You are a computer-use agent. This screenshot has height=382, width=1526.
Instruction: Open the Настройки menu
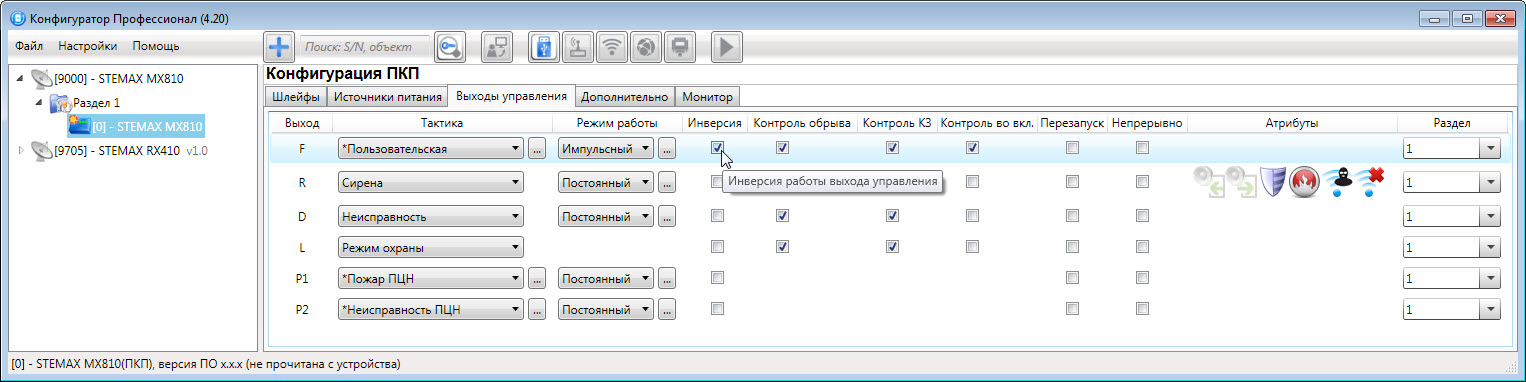coord(88,46)
